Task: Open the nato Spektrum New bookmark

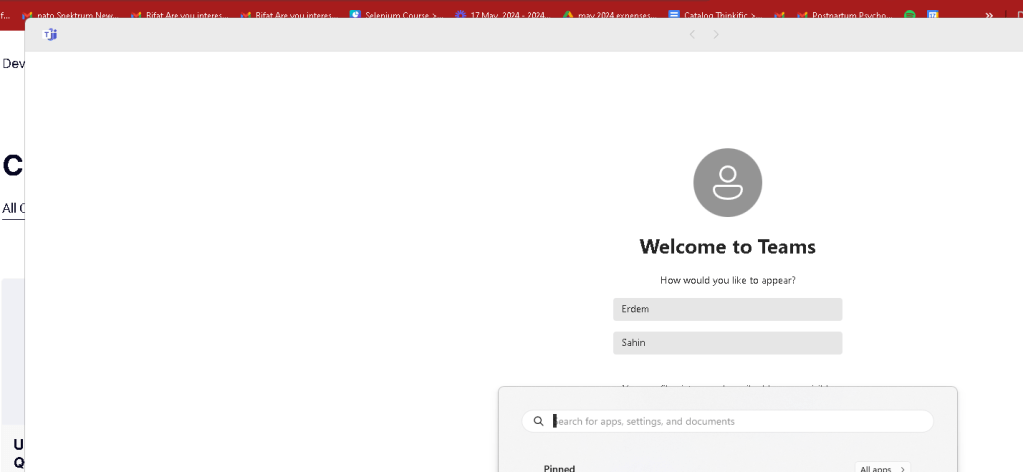Action: [x=70, y=15]
